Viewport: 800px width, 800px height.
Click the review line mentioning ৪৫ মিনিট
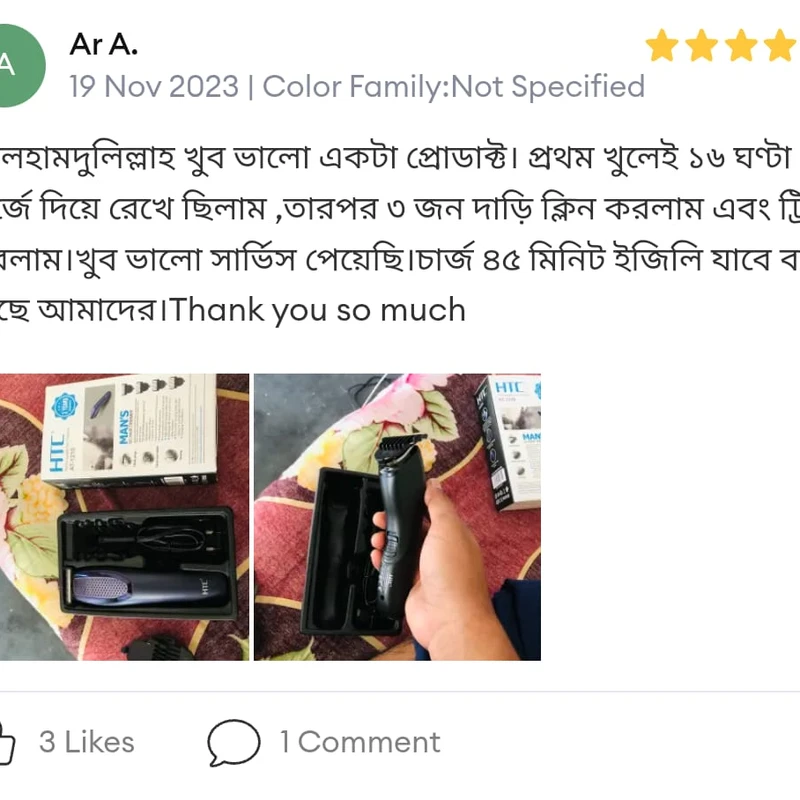(400, 259)
